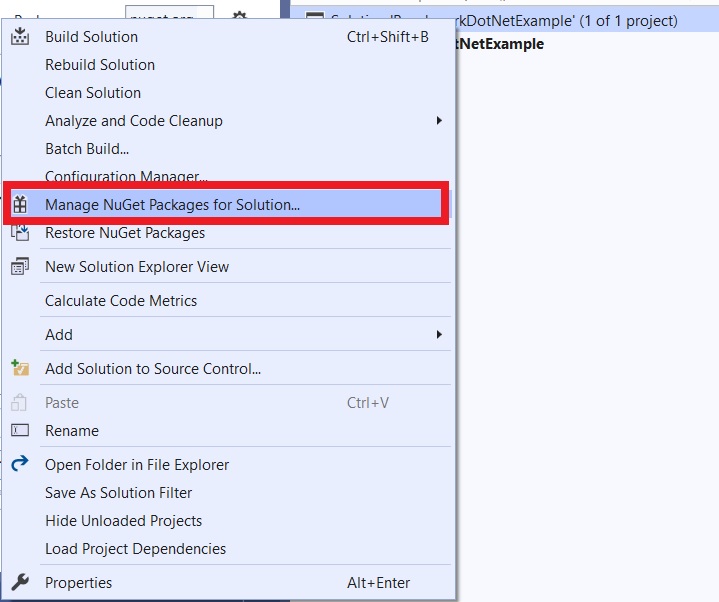Click the Add Solution to Source Control icon
This screenshot has width=719, height=602.
coord(20,369)
